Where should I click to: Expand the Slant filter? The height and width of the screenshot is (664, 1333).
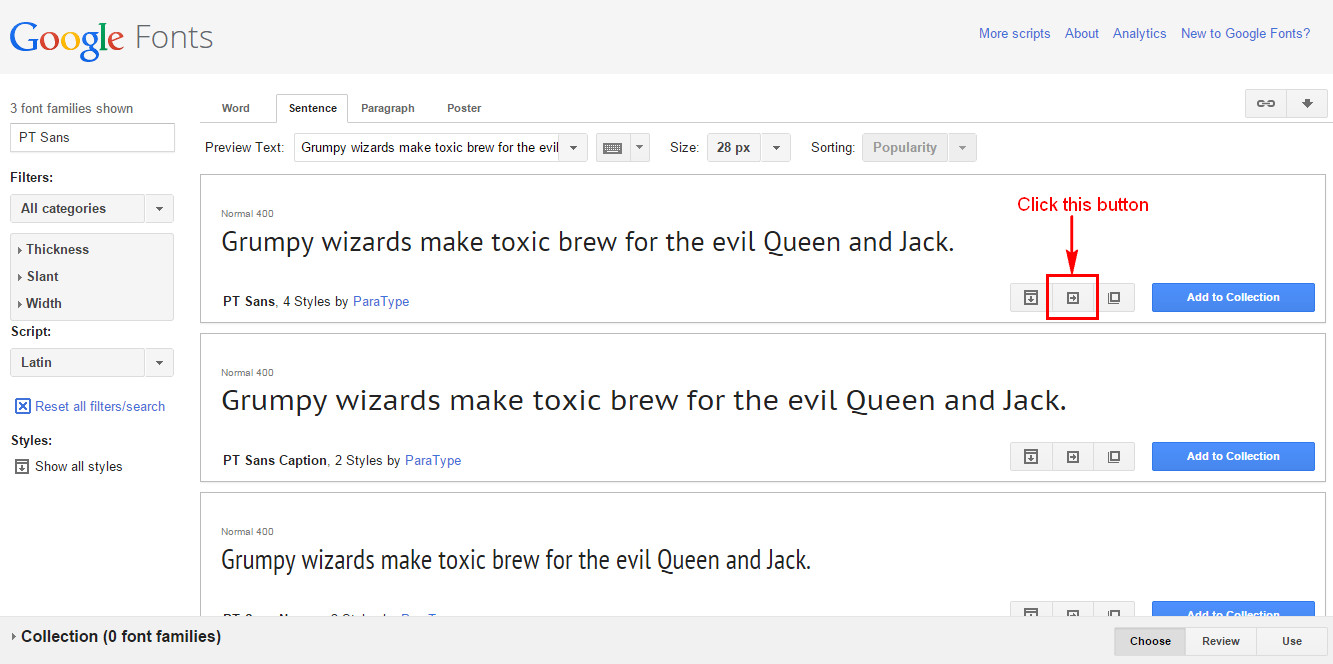pos(39,277)
